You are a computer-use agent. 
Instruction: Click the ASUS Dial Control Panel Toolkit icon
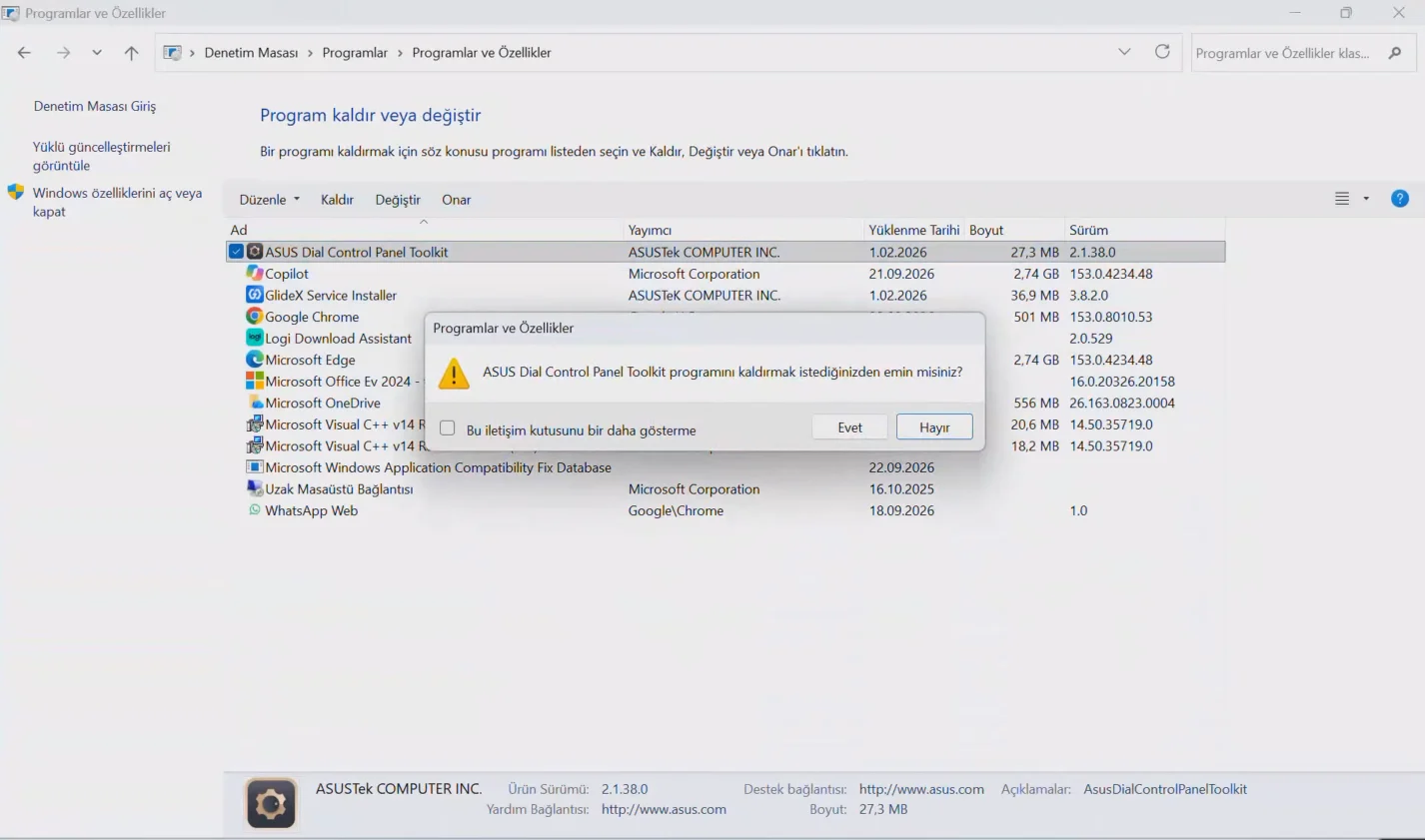[x=255, y=252]
